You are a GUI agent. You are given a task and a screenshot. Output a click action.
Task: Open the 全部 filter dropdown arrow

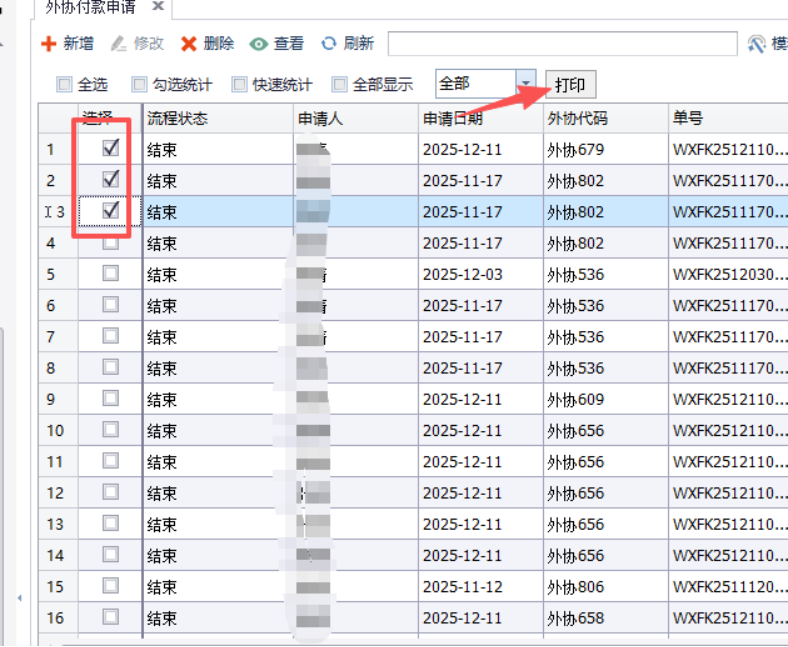(x=525, y=84)
